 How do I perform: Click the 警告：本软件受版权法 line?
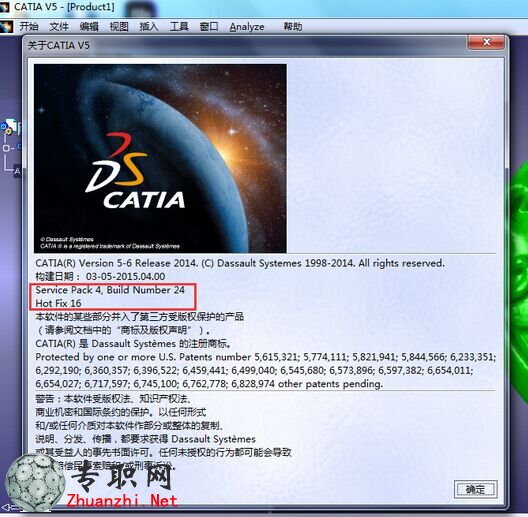[114, 399]
